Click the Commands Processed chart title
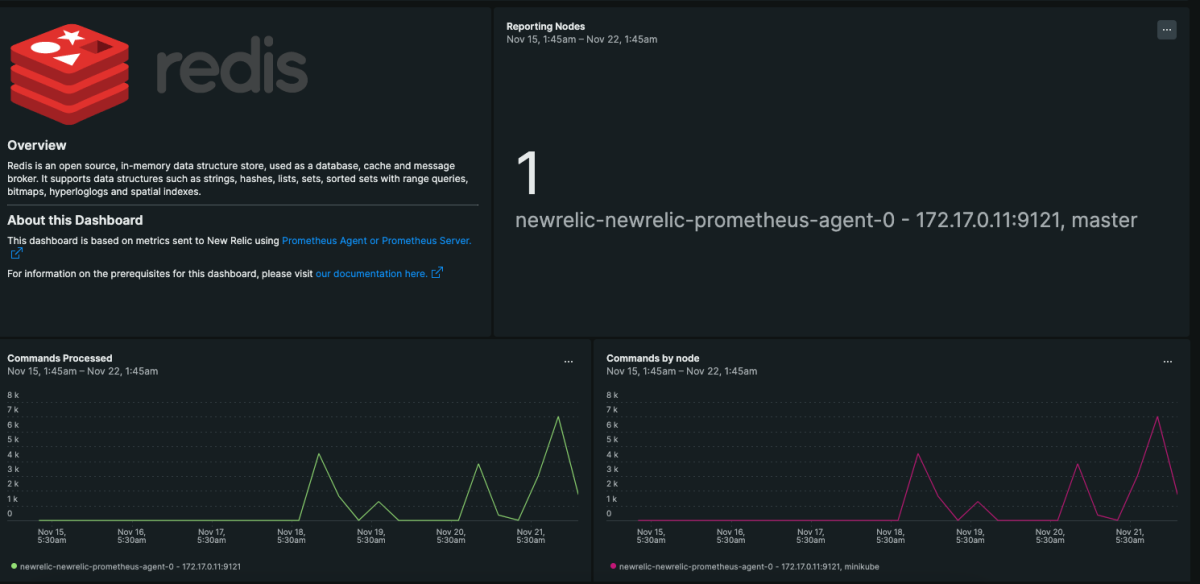This screenshot has width=1200, height=584. 60,358
